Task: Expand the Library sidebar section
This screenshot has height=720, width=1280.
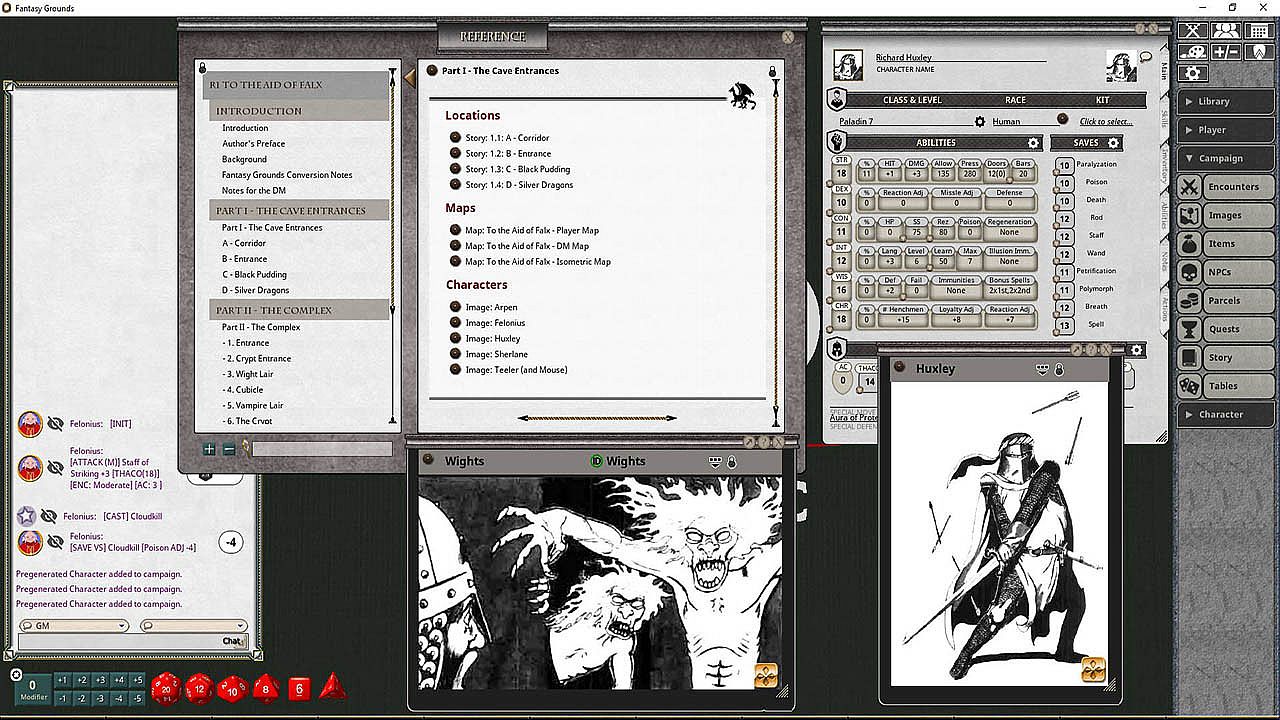Action: [1226, 101]
